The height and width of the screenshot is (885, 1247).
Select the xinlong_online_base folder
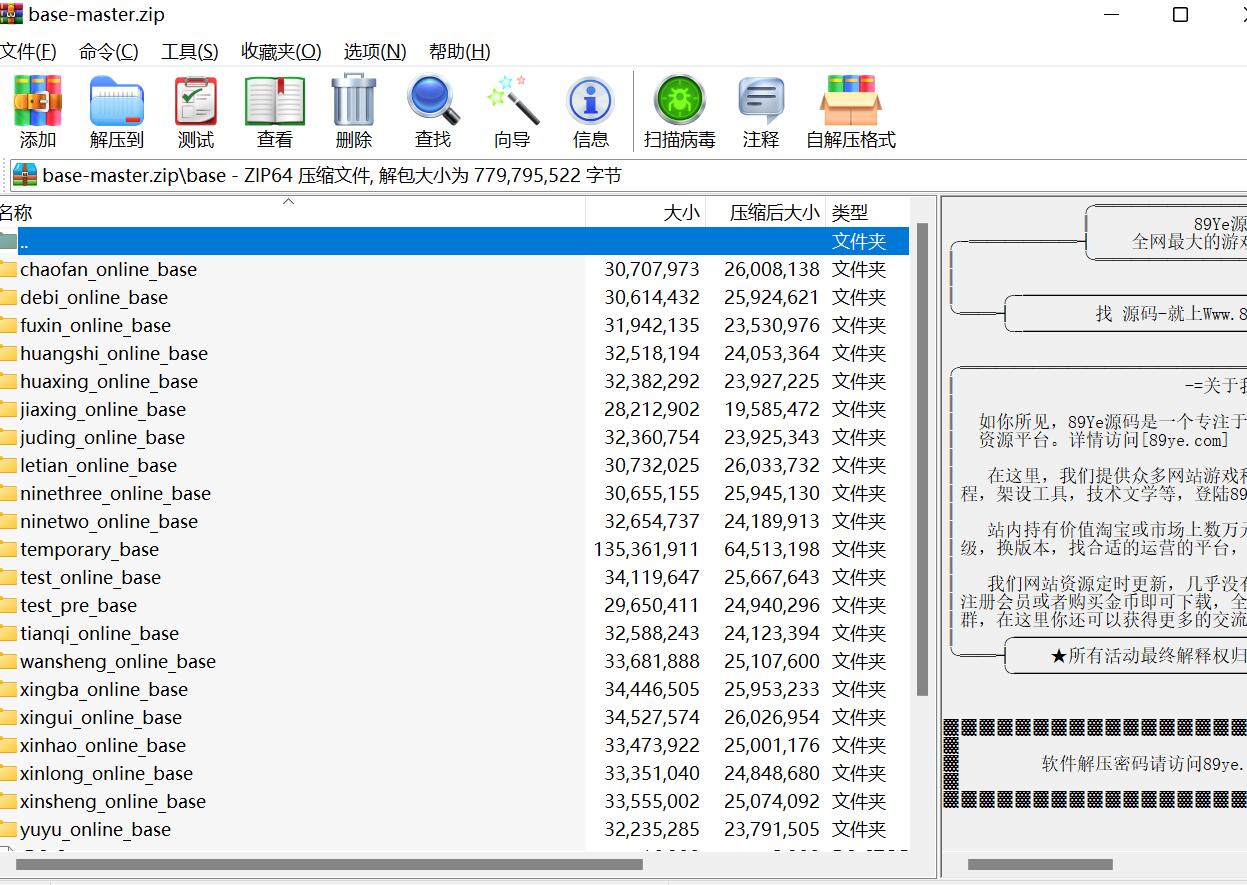pos(454,773)
